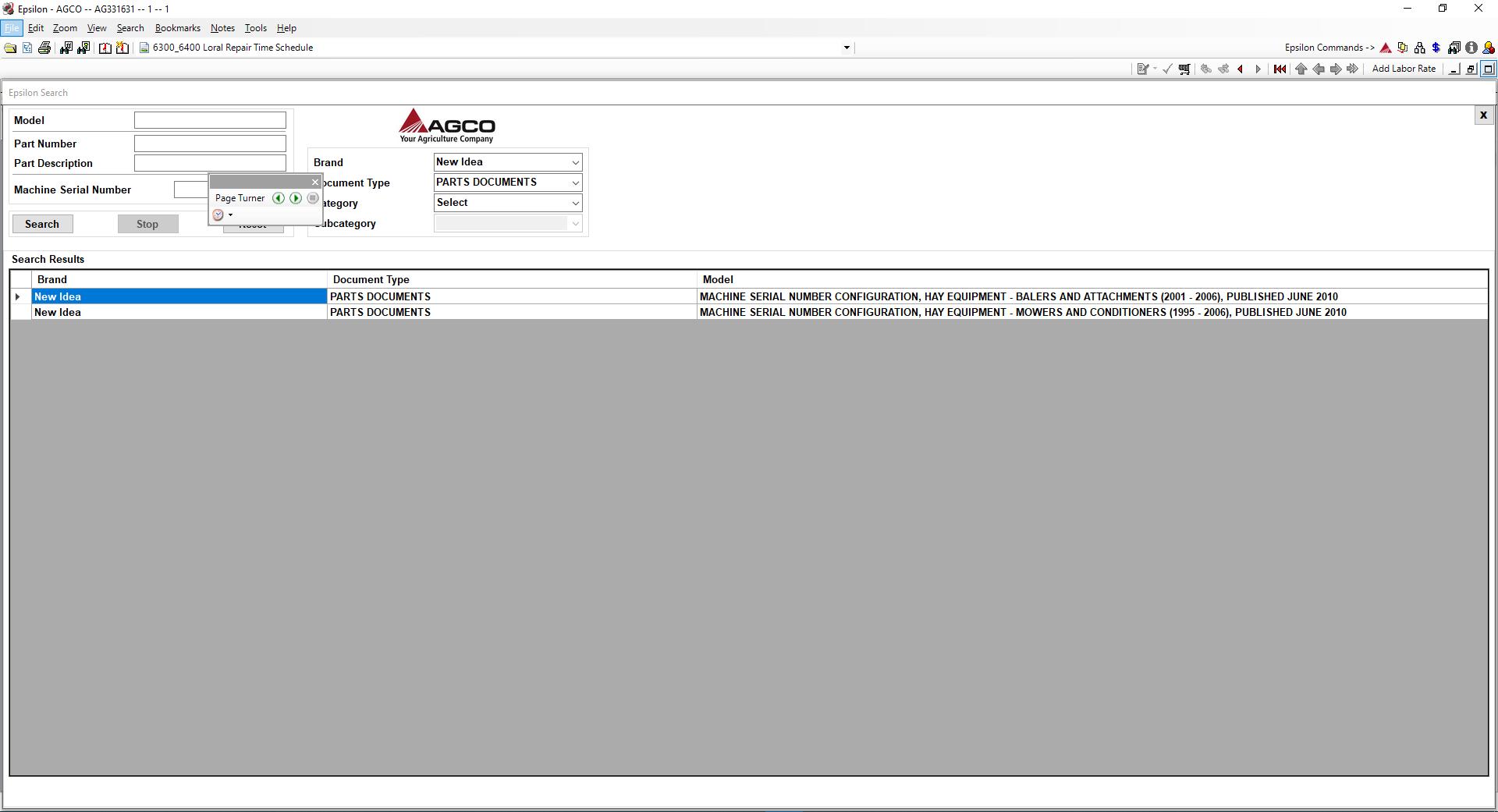Click Page Turner green previous arrow
The width and height of the screenshot is (1498, 812).
click(x=279, y=198)
